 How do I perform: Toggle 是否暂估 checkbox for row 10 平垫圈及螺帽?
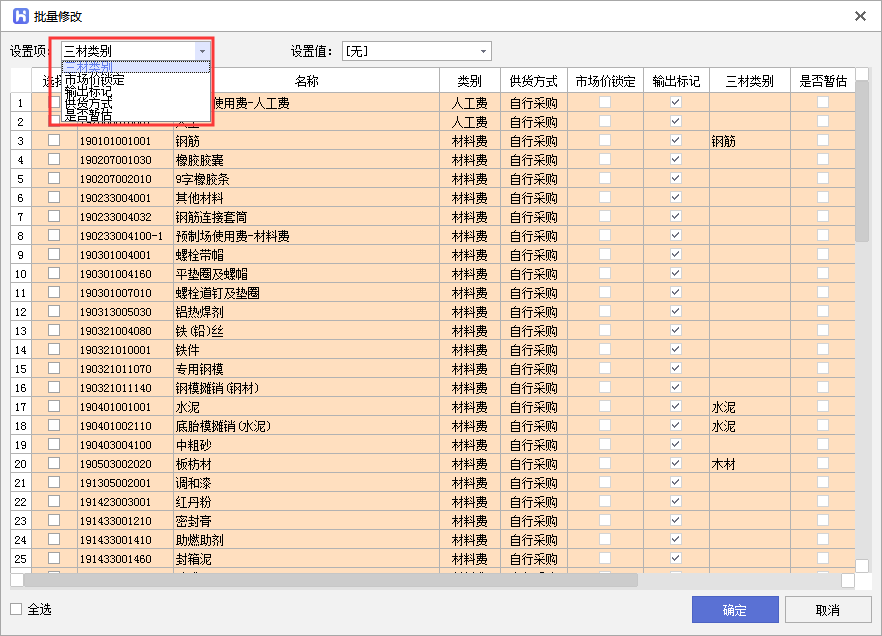click(822, 274)
